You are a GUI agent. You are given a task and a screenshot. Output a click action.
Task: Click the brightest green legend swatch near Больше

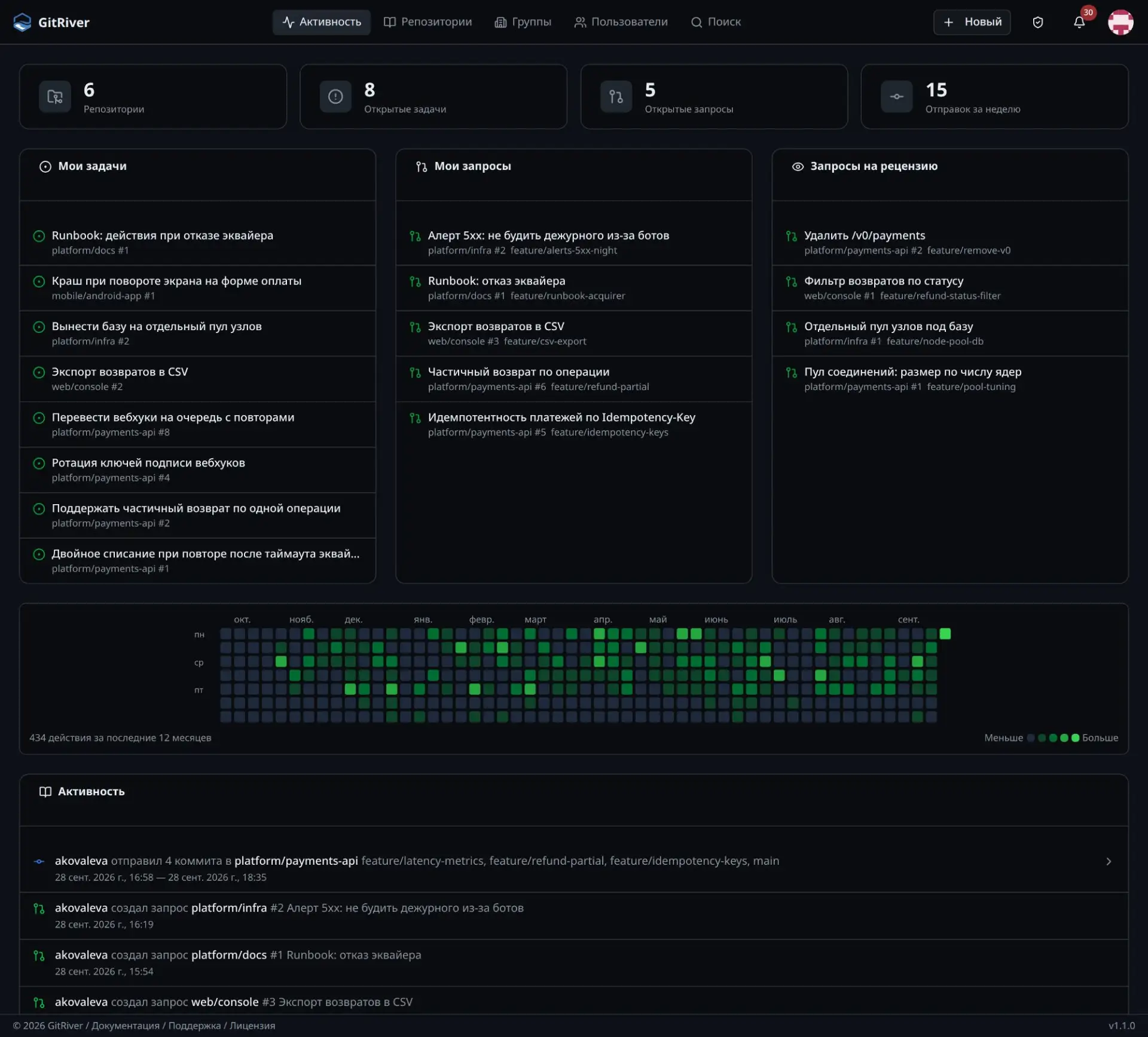1075,738
